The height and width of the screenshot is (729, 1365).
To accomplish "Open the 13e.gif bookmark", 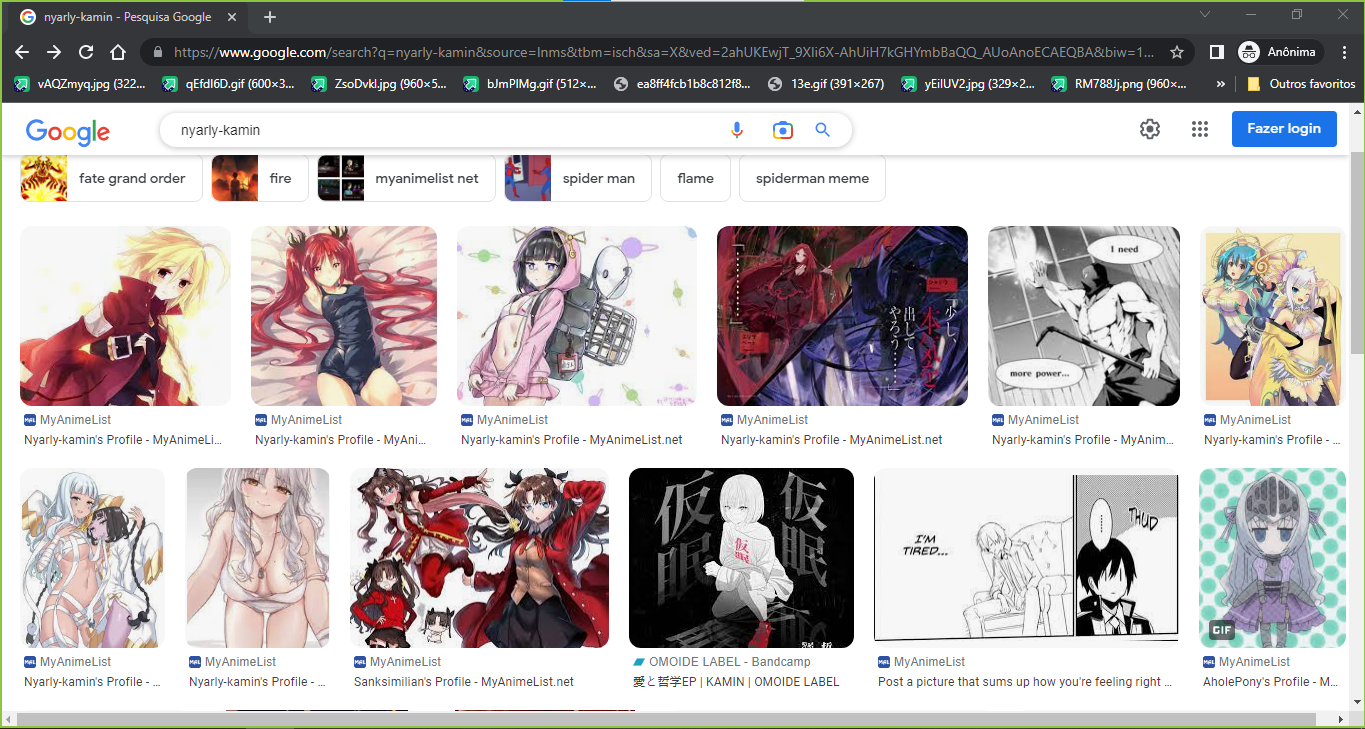I will [826, 84].
